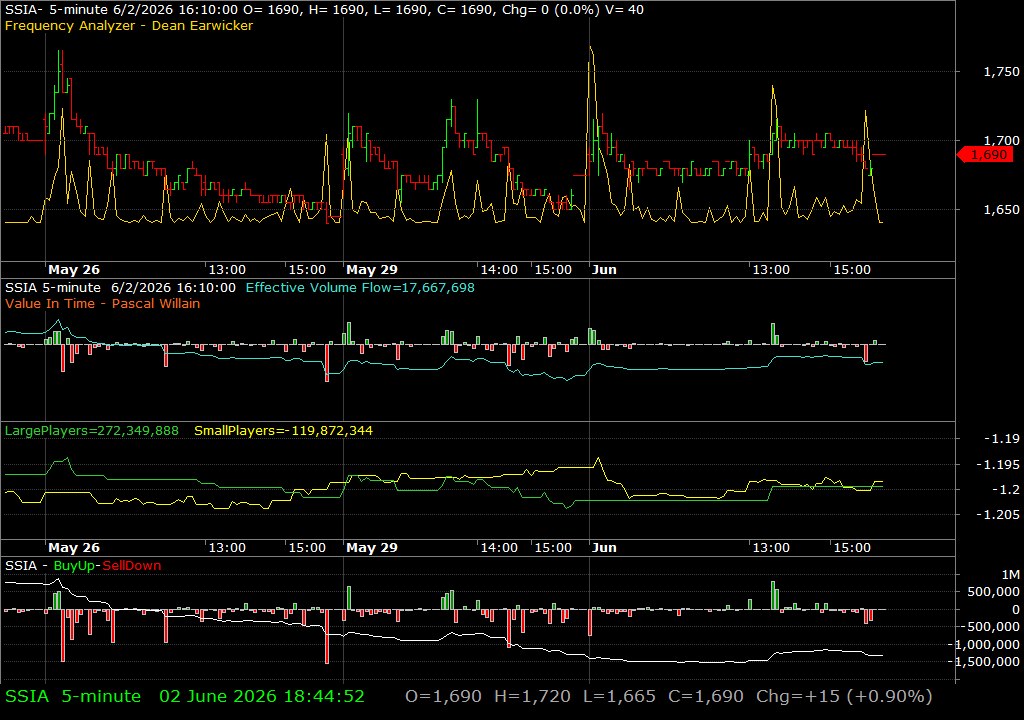1024x720 pixels.
Task: Click the 13:00 label after May 26 on the price pane's time axis
Action: coord(227,270)
